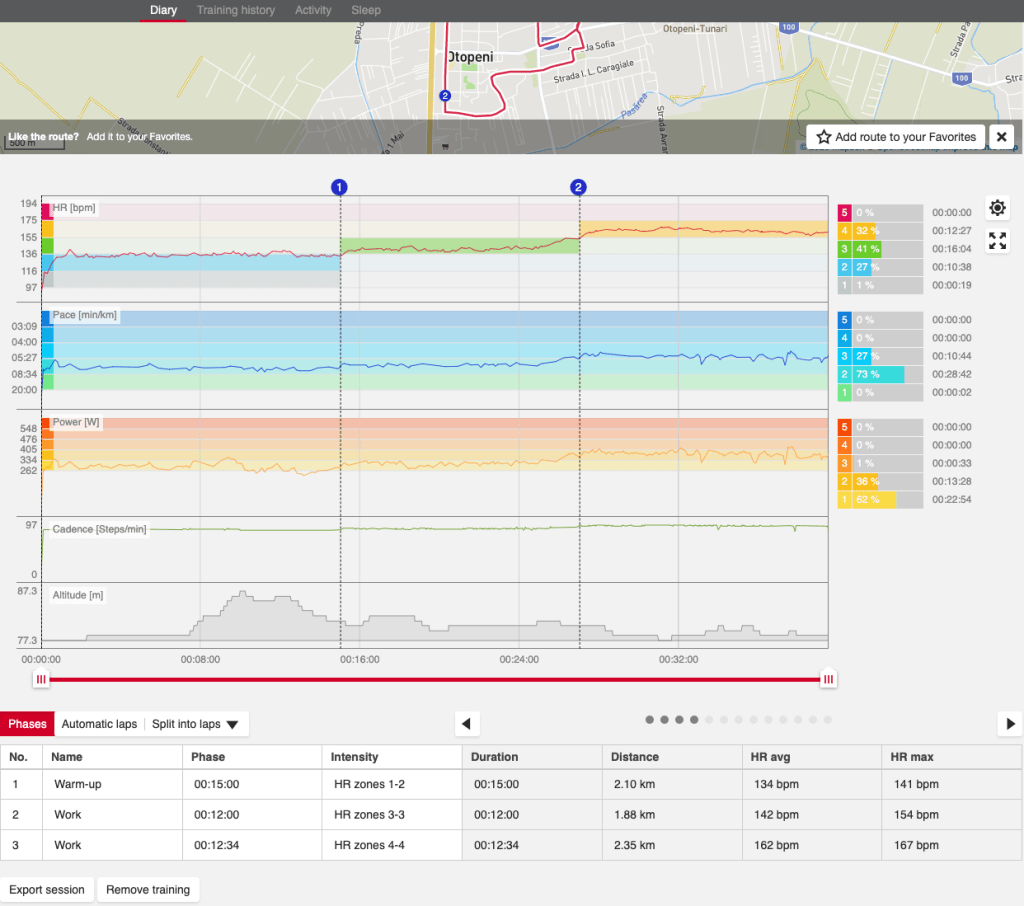Grab the left timeline range handle

41,680
